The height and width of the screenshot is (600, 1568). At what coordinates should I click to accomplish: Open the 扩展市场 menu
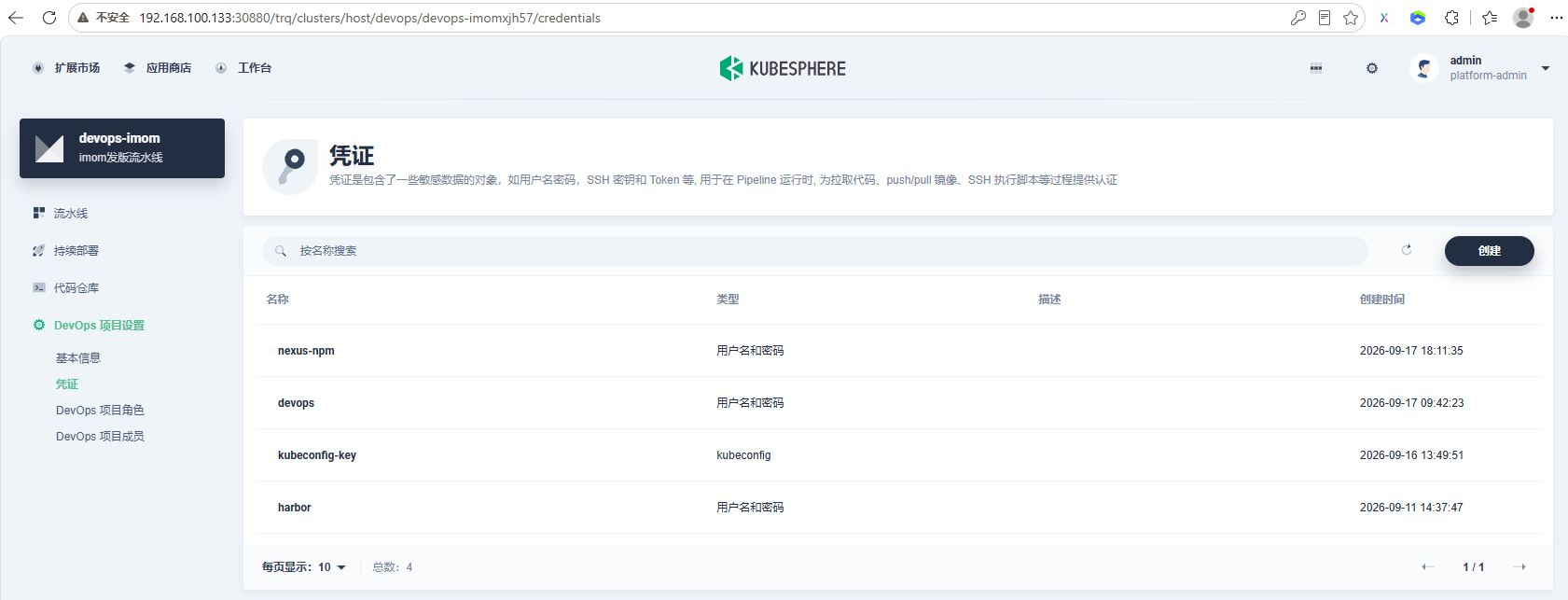pyautogui.click(x=66, y=68)
